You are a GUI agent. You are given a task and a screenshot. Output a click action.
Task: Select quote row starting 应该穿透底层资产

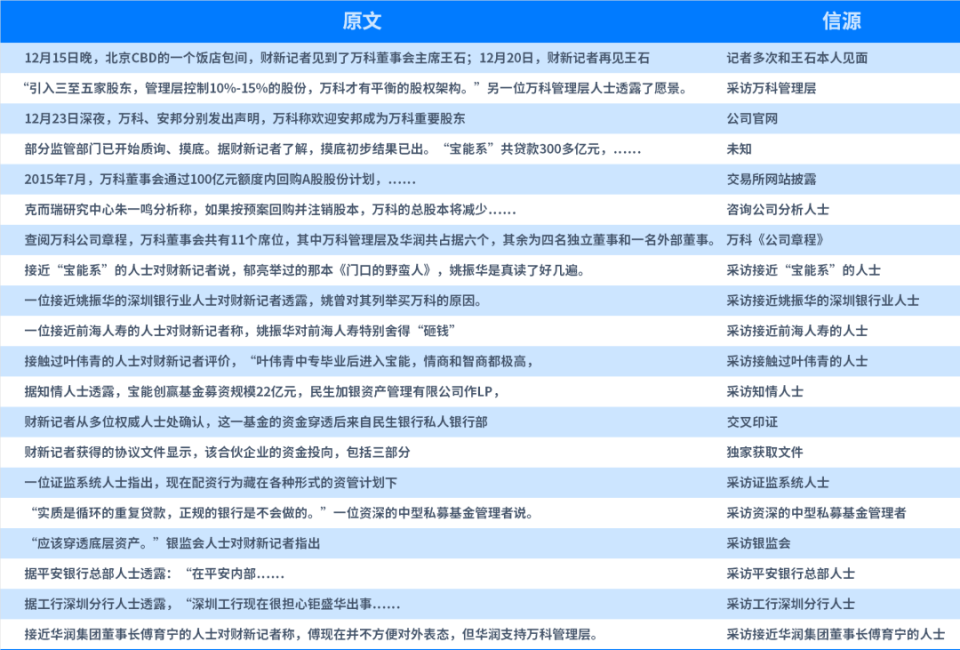480,543
